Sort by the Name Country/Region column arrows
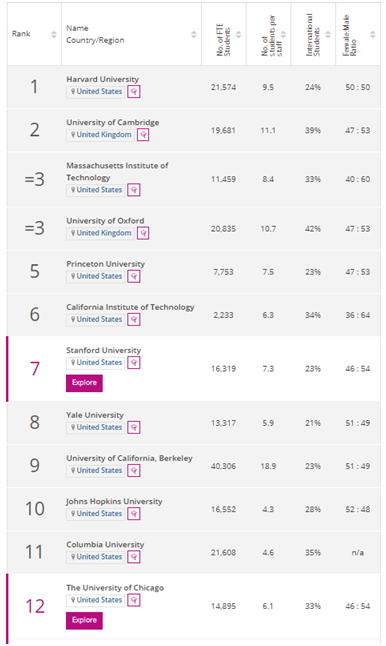This screenshot has width=386, height=646. coord(194,35)
